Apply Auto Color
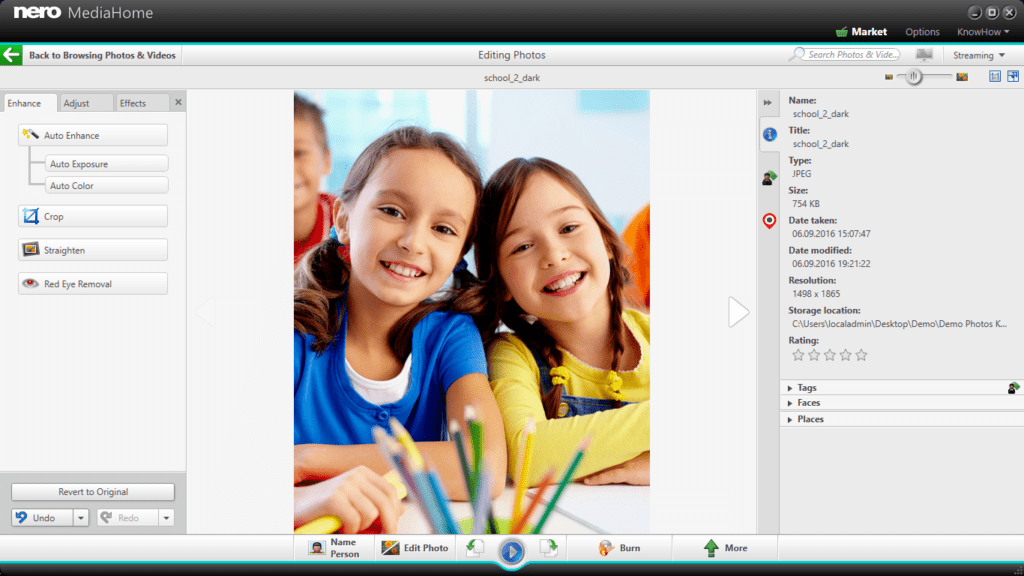The image size is (1024, 576). tap(106, 185)
